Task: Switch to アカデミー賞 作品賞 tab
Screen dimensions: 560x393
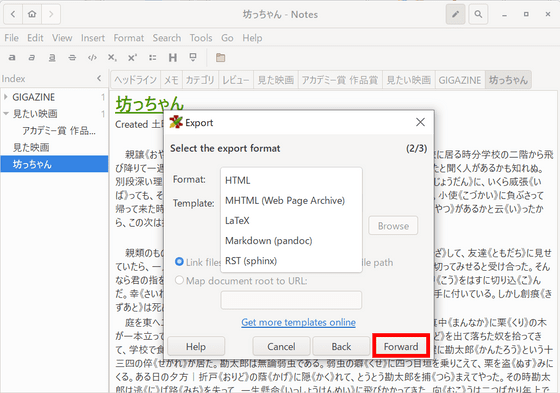Action: coord(340,80)
